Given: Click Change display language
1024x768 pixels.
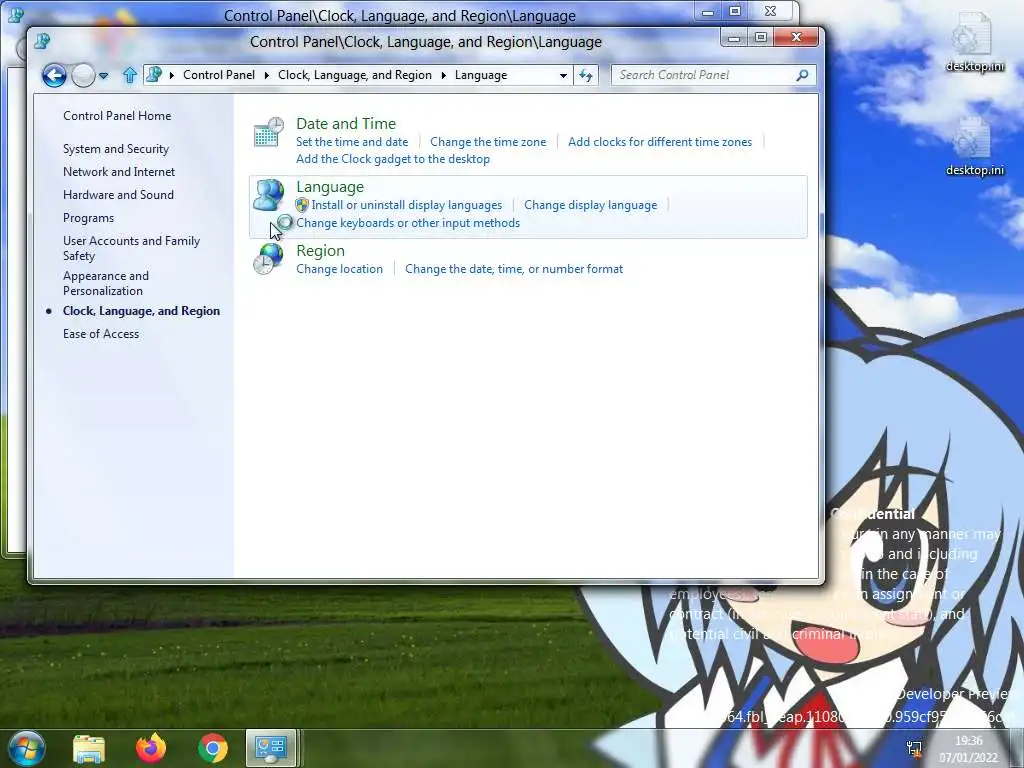Looking at the screenshot, I should coord(590,205).
